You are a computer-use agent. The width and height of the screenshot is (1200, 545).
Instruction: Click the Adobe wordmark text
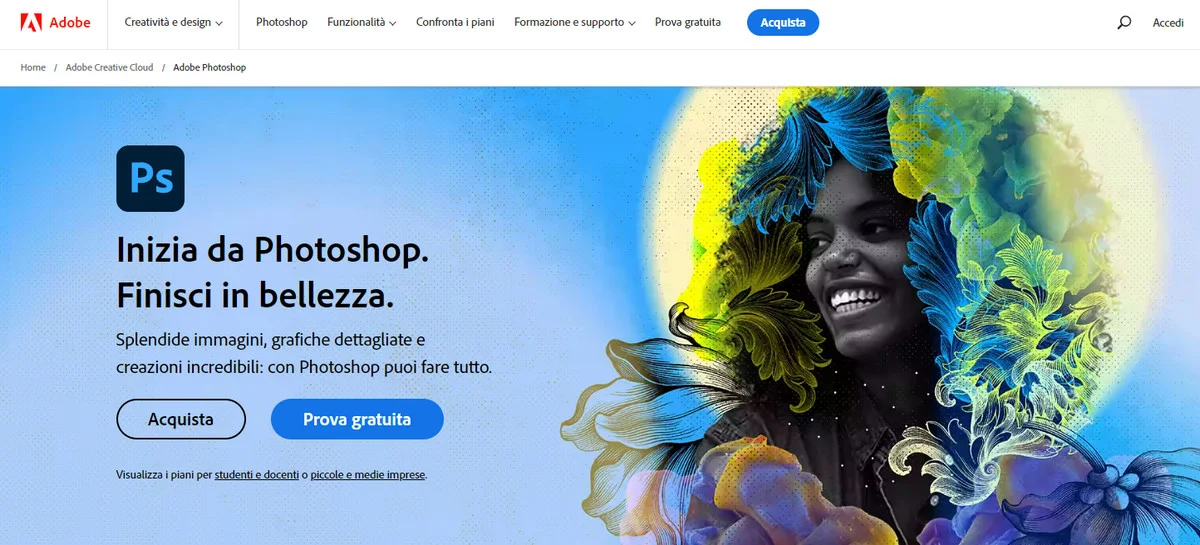coord(70,22)
